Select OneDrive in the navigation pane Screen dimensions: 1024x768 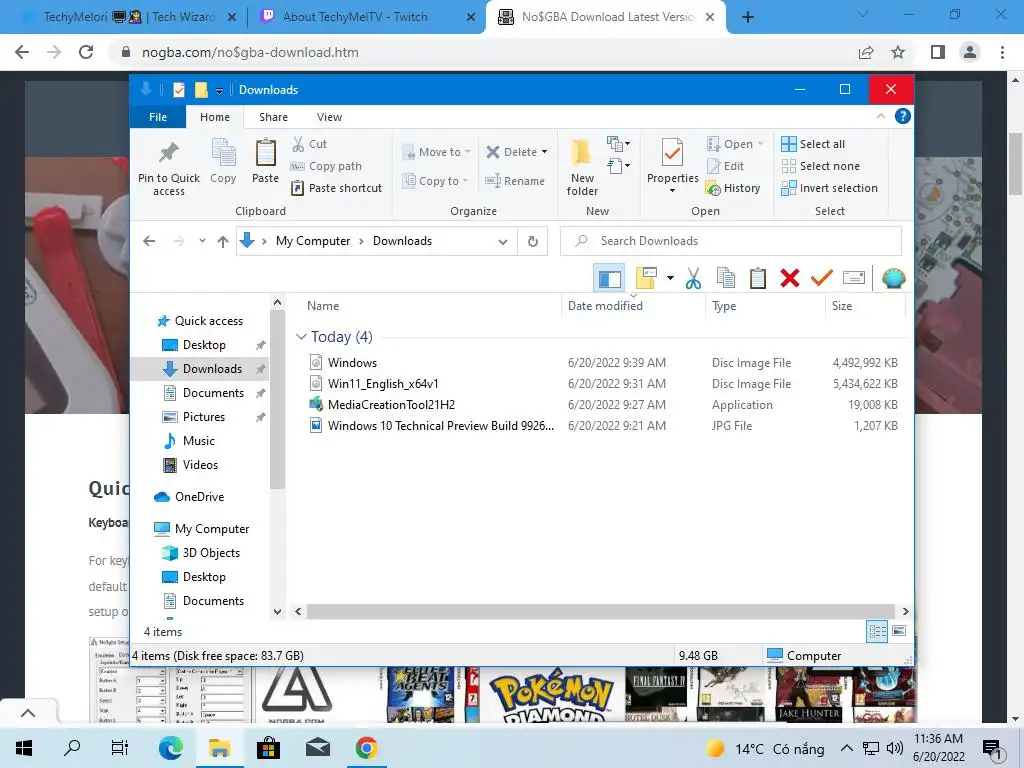pyautogui.click(x=199, y=496)
